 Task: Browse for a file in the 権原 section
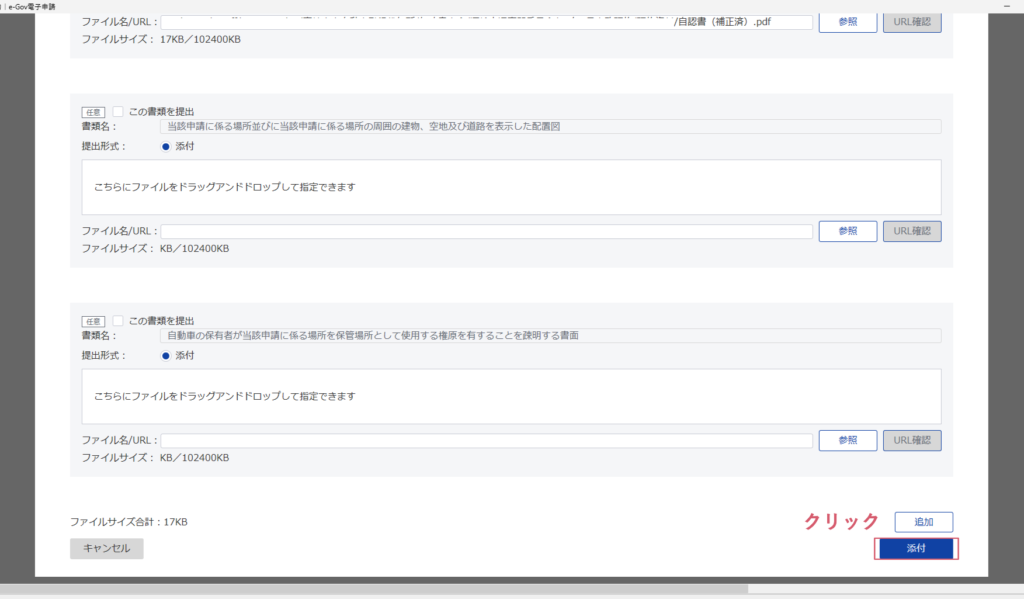point(847,440)
